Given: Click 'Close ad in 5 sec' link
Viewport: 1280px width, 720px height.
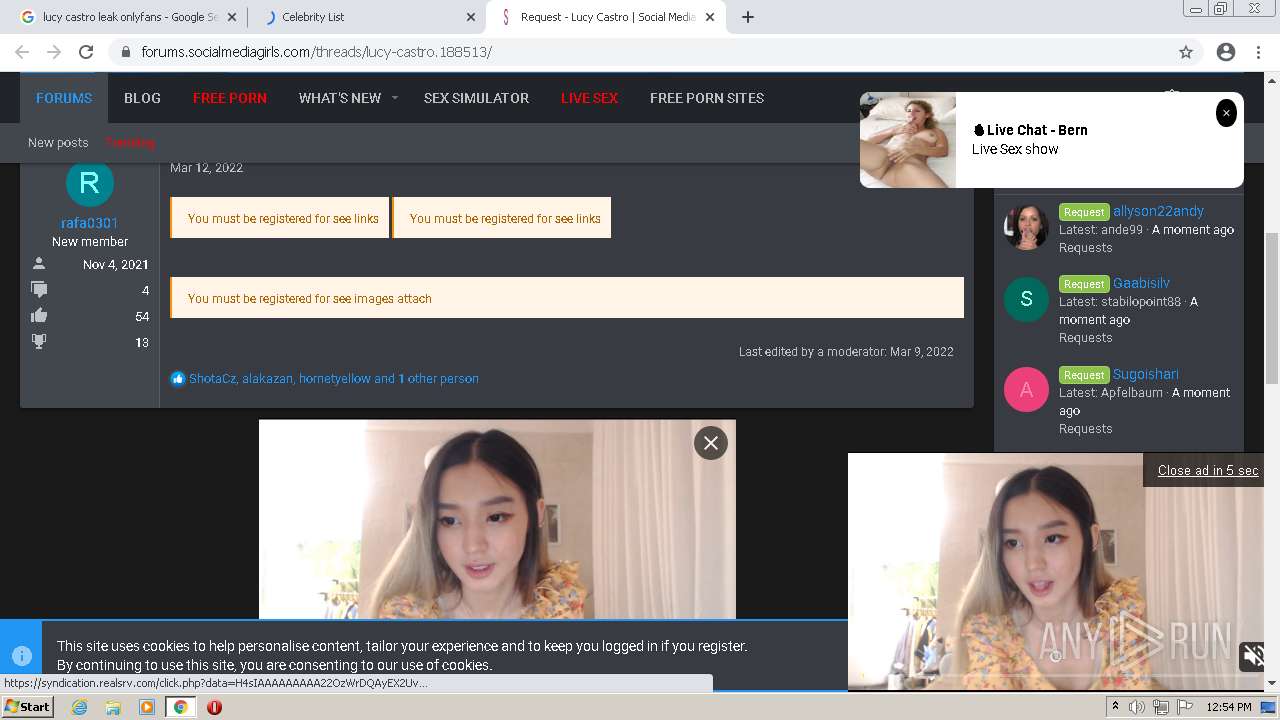Looking at the screenshot, I should pos(1208,470).
